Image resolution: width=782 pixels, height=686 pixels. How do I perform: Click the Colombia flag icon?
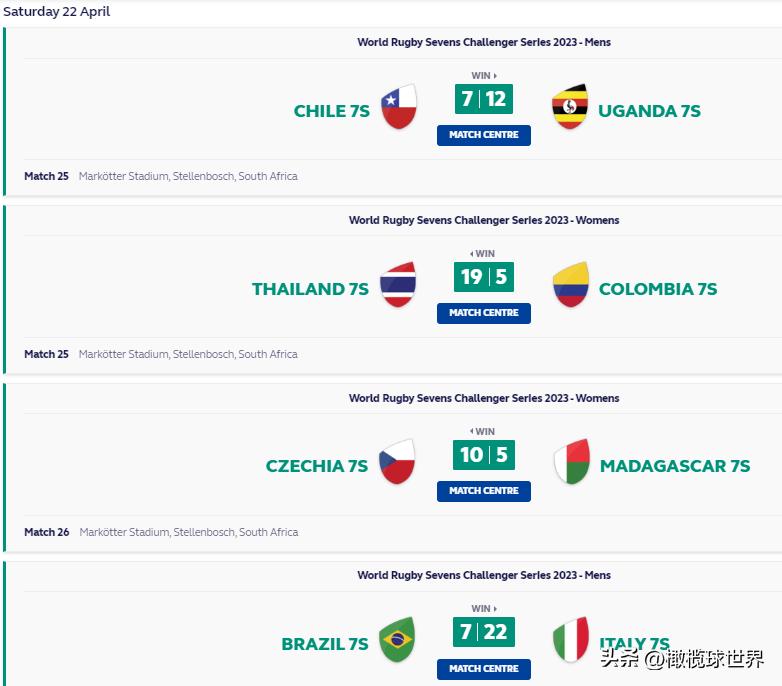(x=571, y=285)
